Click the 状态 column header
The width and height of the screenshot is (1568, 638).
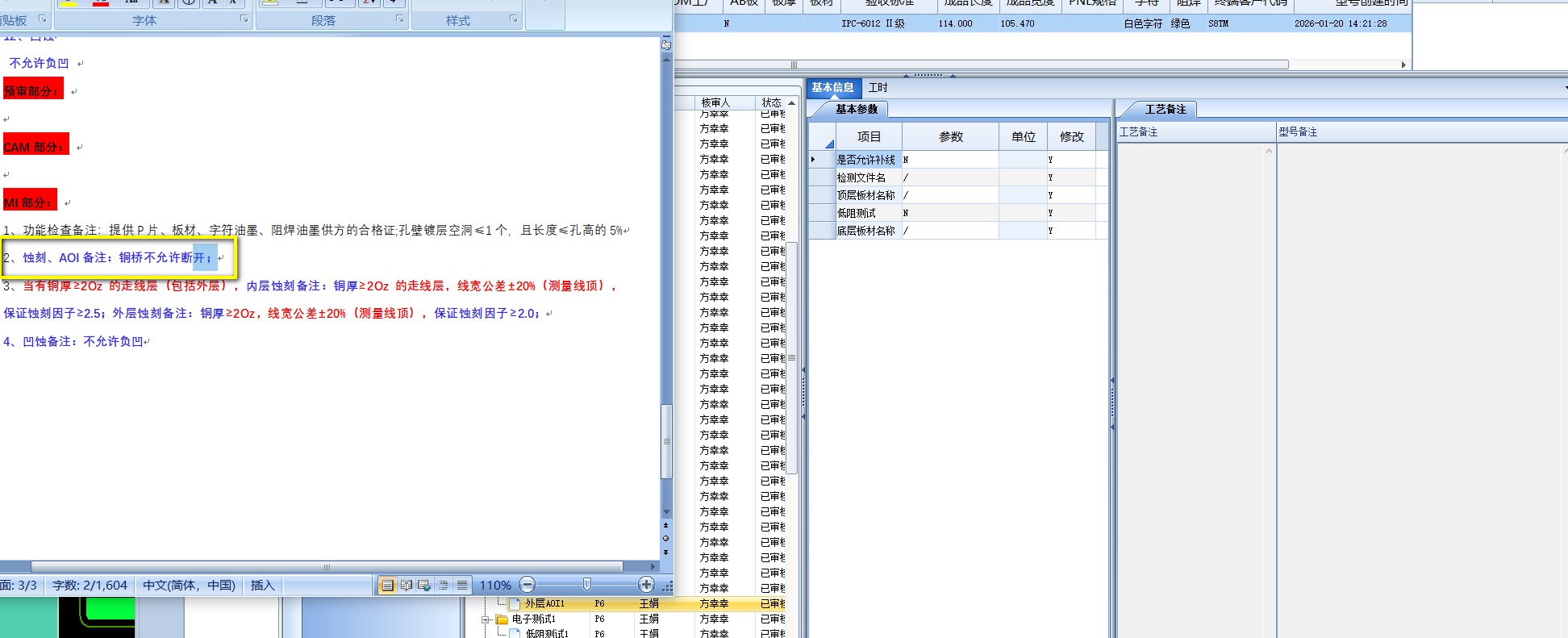771,102
